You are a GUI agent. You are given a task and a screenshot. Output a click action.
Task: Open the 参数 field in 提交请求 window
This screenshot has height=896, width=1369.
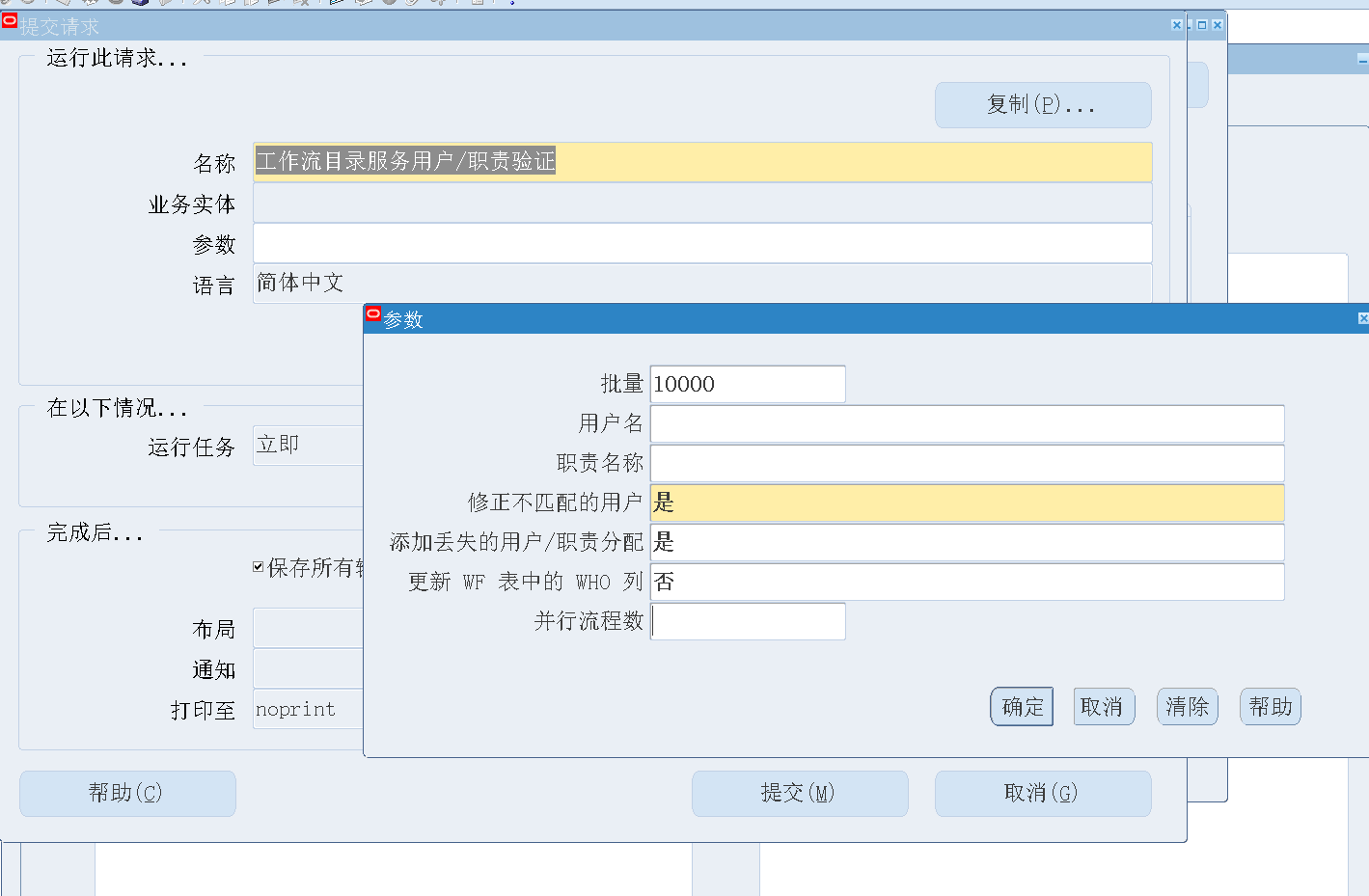tap(702, 243)
